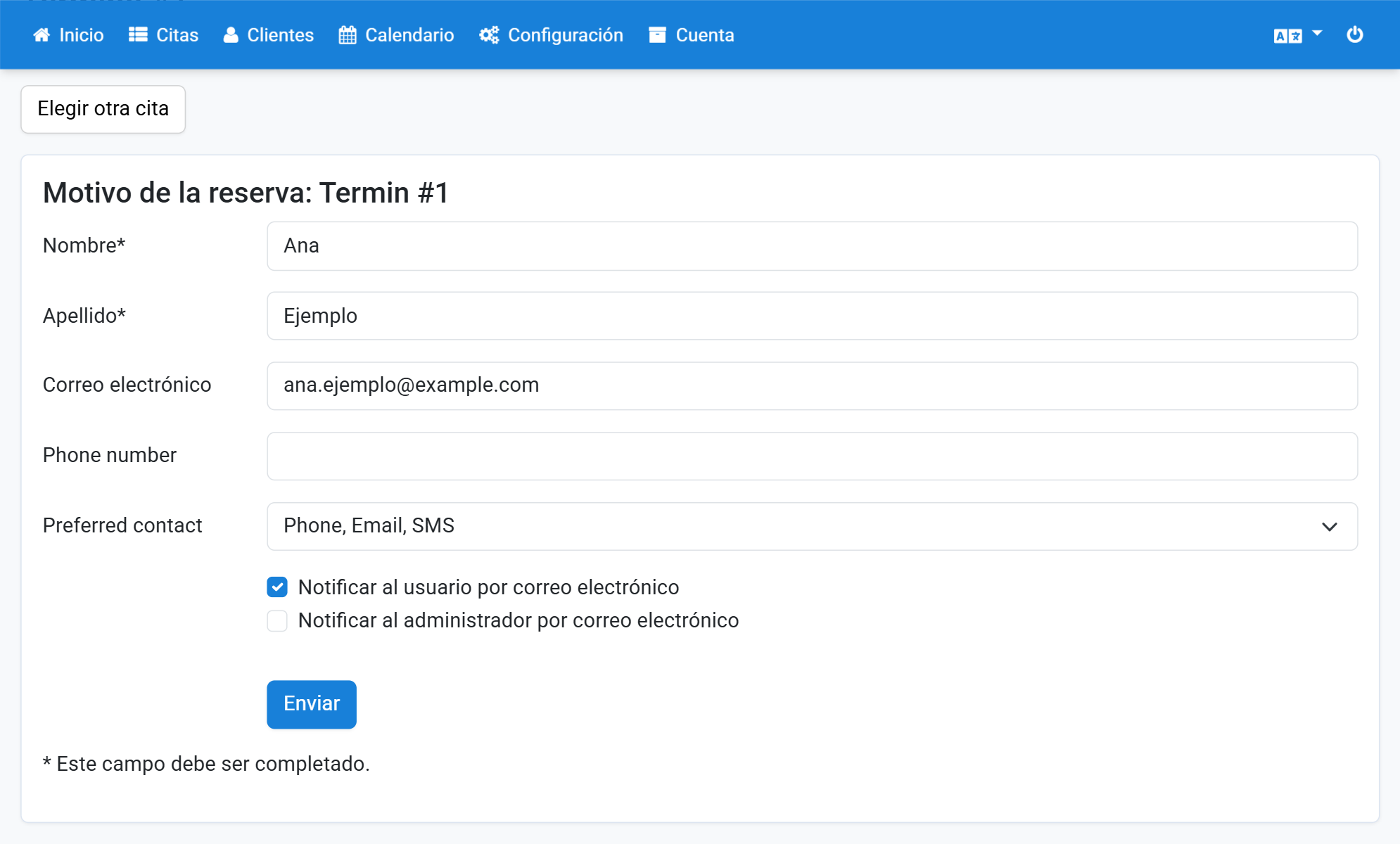Open the Cuenta menu item
The image size is (1400, 844).
[x=691, y=35]
